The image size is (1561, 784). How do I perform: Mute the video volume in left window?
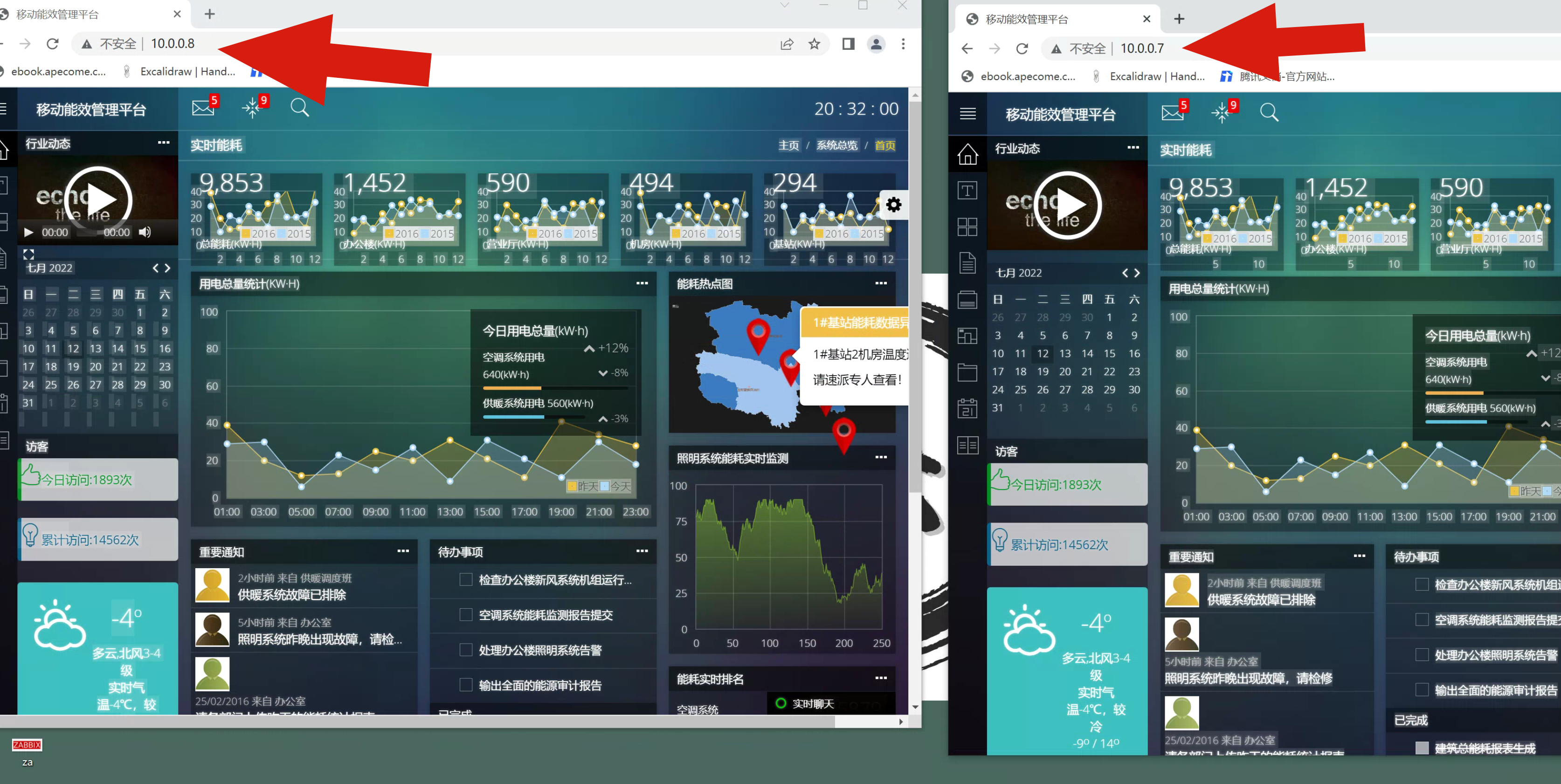(144, 232)
